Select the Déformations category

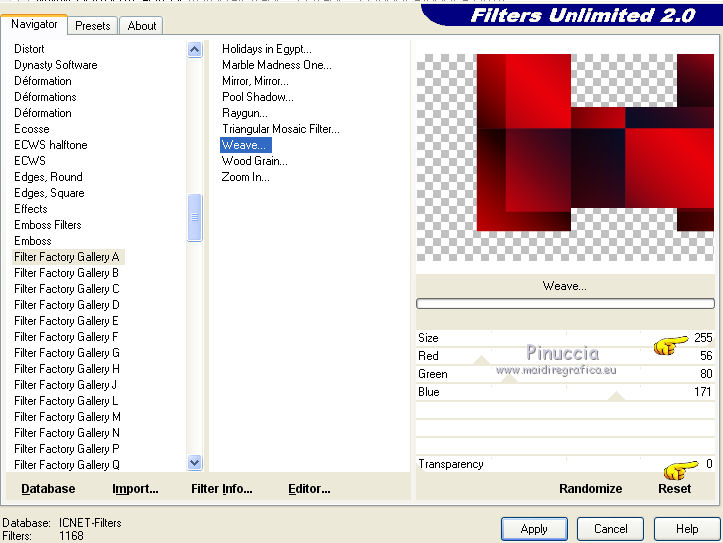[x=45, y=97]
